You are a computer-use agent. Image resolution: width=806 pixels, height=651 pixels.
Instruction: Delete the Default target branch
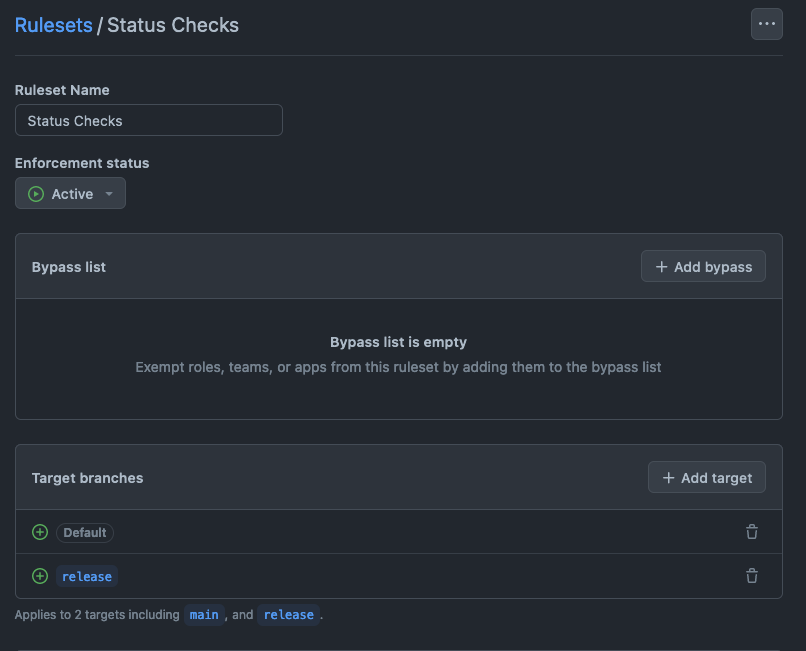click(x=752, y=532)
